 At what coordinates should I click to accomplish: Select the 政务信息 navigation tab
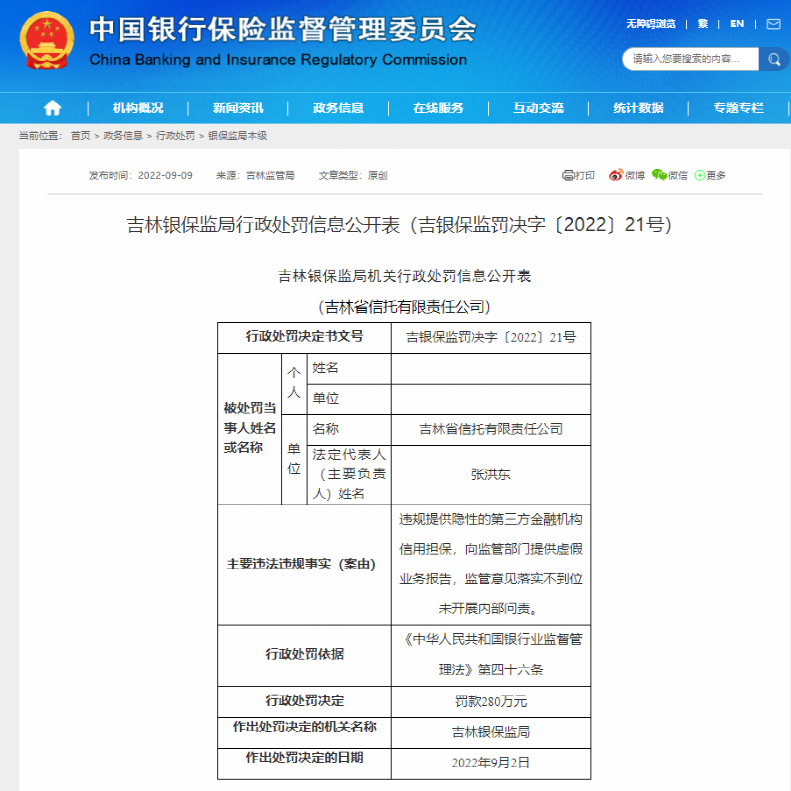(338, 108)
